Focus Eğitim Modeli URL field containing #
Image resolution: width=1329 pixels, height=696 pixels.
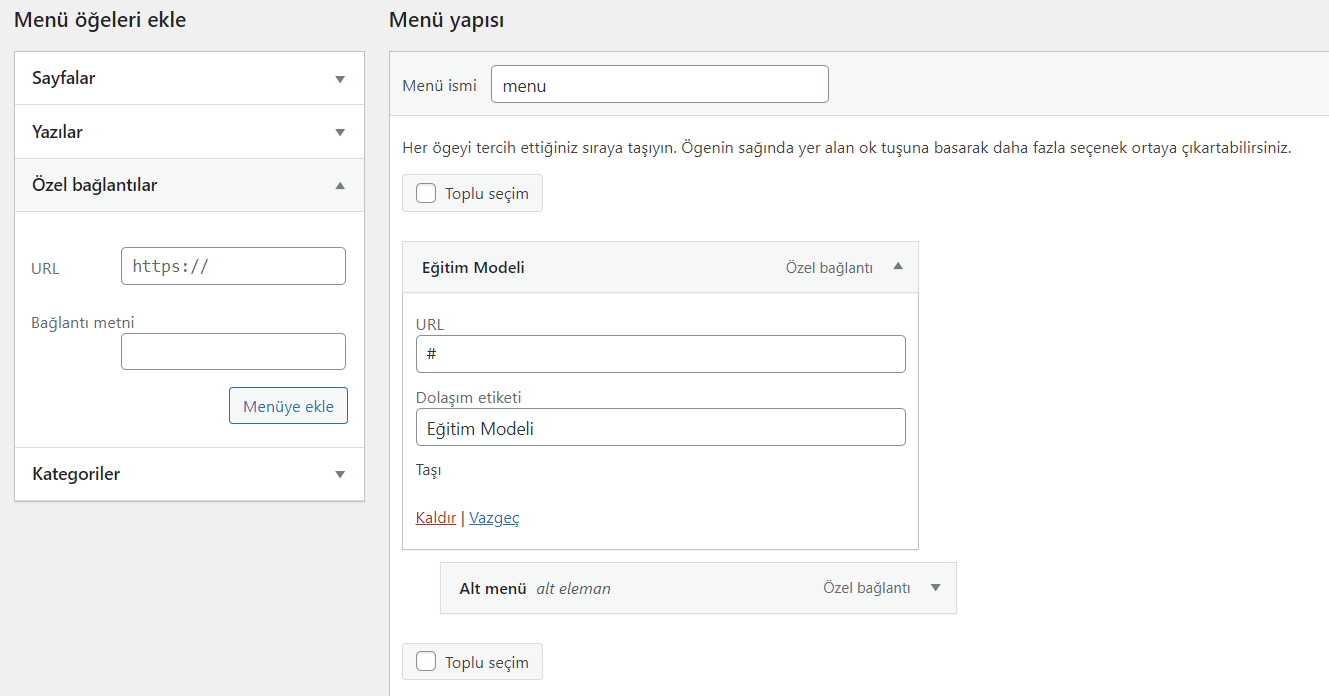coord(661,354)
